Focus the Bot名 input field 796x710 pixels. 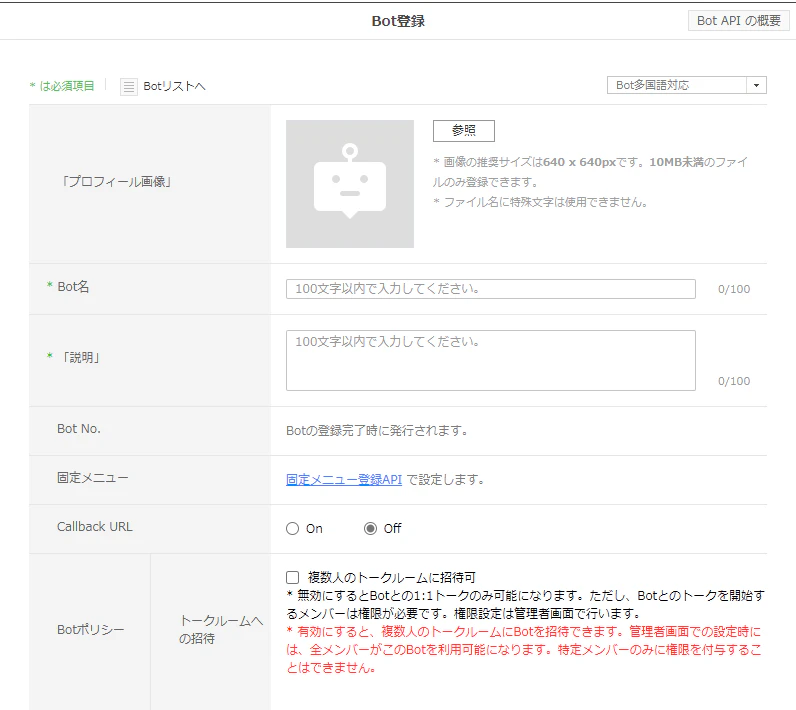tap(490, 289)
